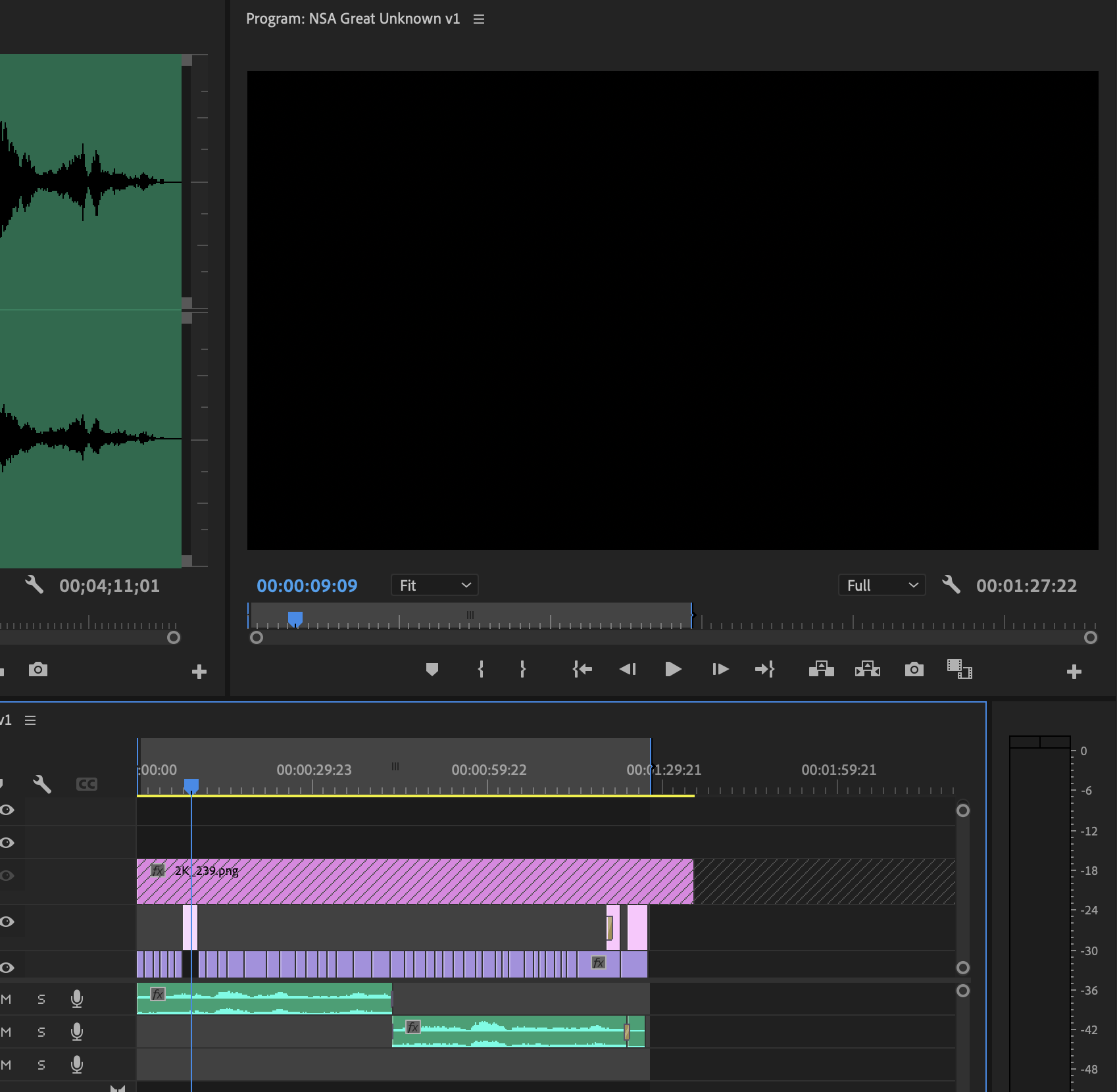
Task: Open the timeline panel hamburger menu
Action: pyautogui.click(x=31, y=720)
